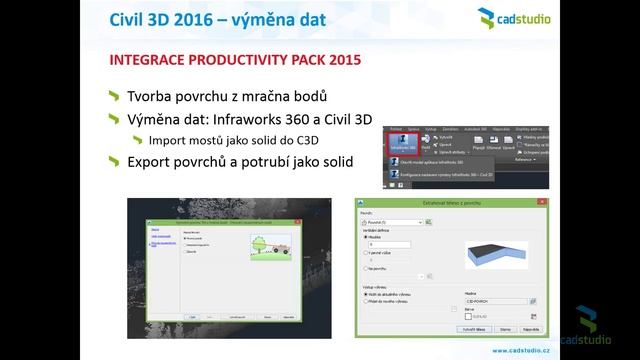
Task: Click the InfraWorks 360 ribbon button
Action: pos(402,143)
